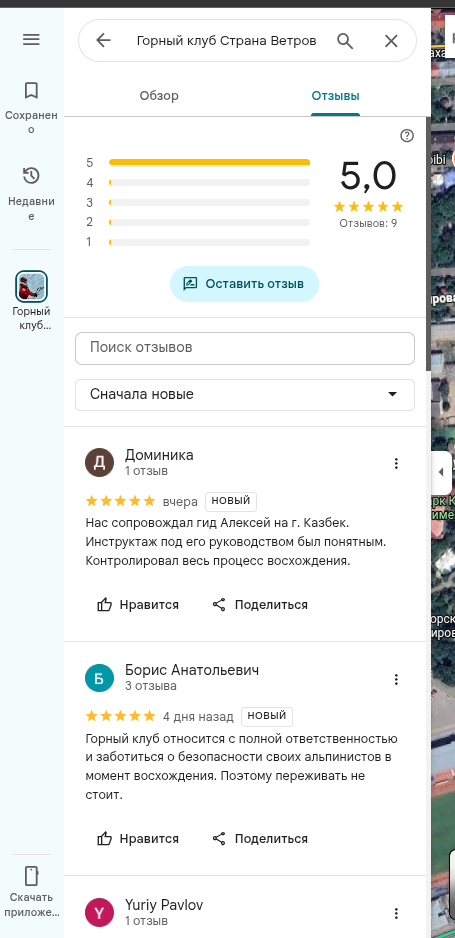Click the magnifier search icon

[345, 41]
